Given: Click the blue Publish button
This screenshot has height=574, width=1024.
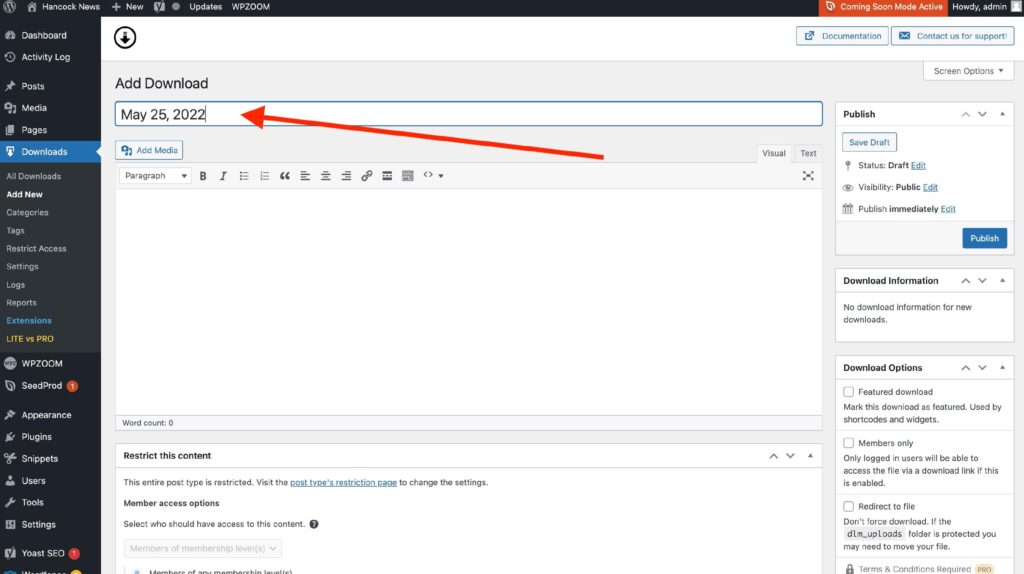Looking at the screenshot, I should tap(984, 238).
